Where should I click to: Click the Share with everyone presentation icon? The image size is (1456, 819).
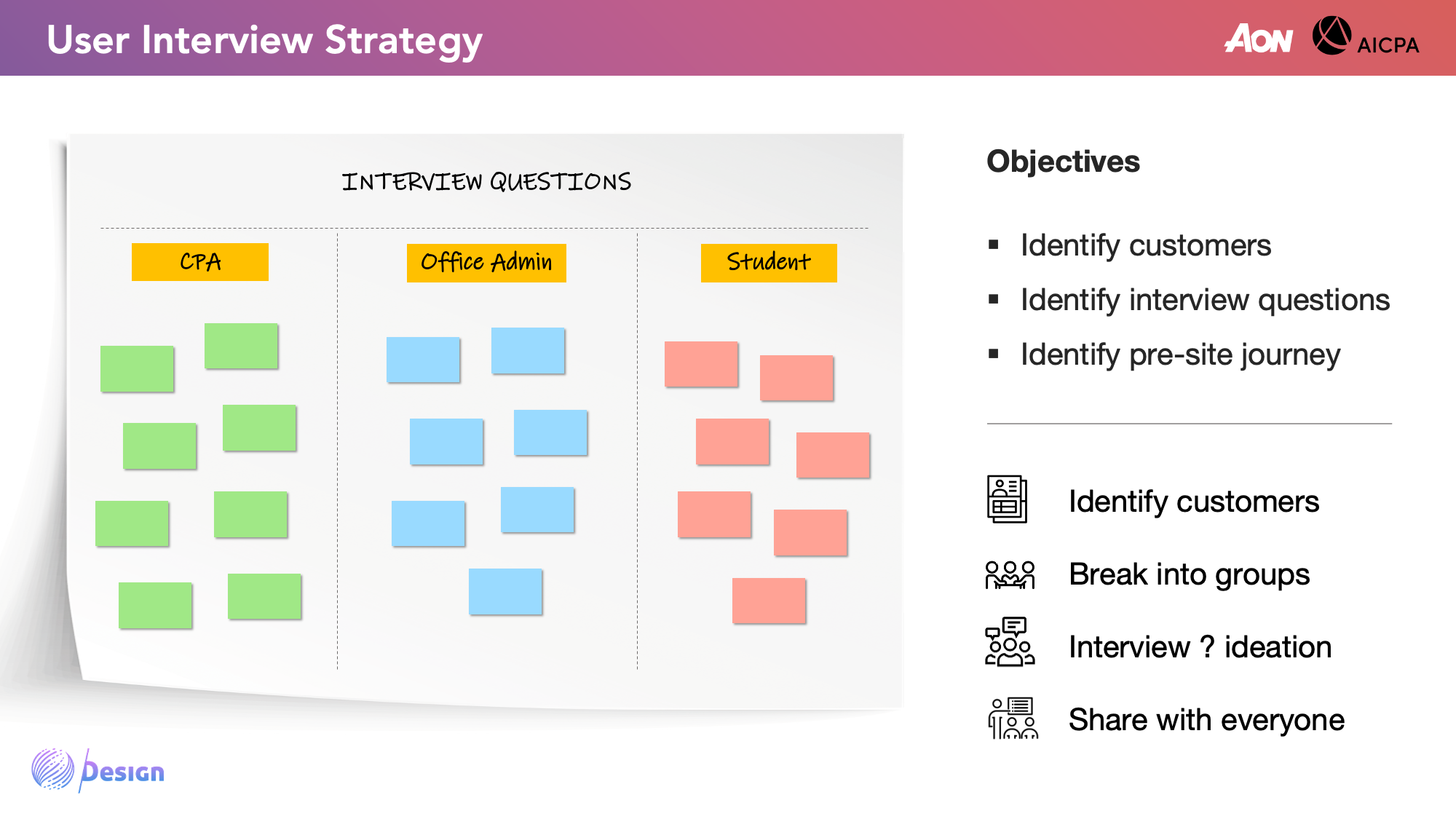pyautogui.click(x=1012, y=719)
